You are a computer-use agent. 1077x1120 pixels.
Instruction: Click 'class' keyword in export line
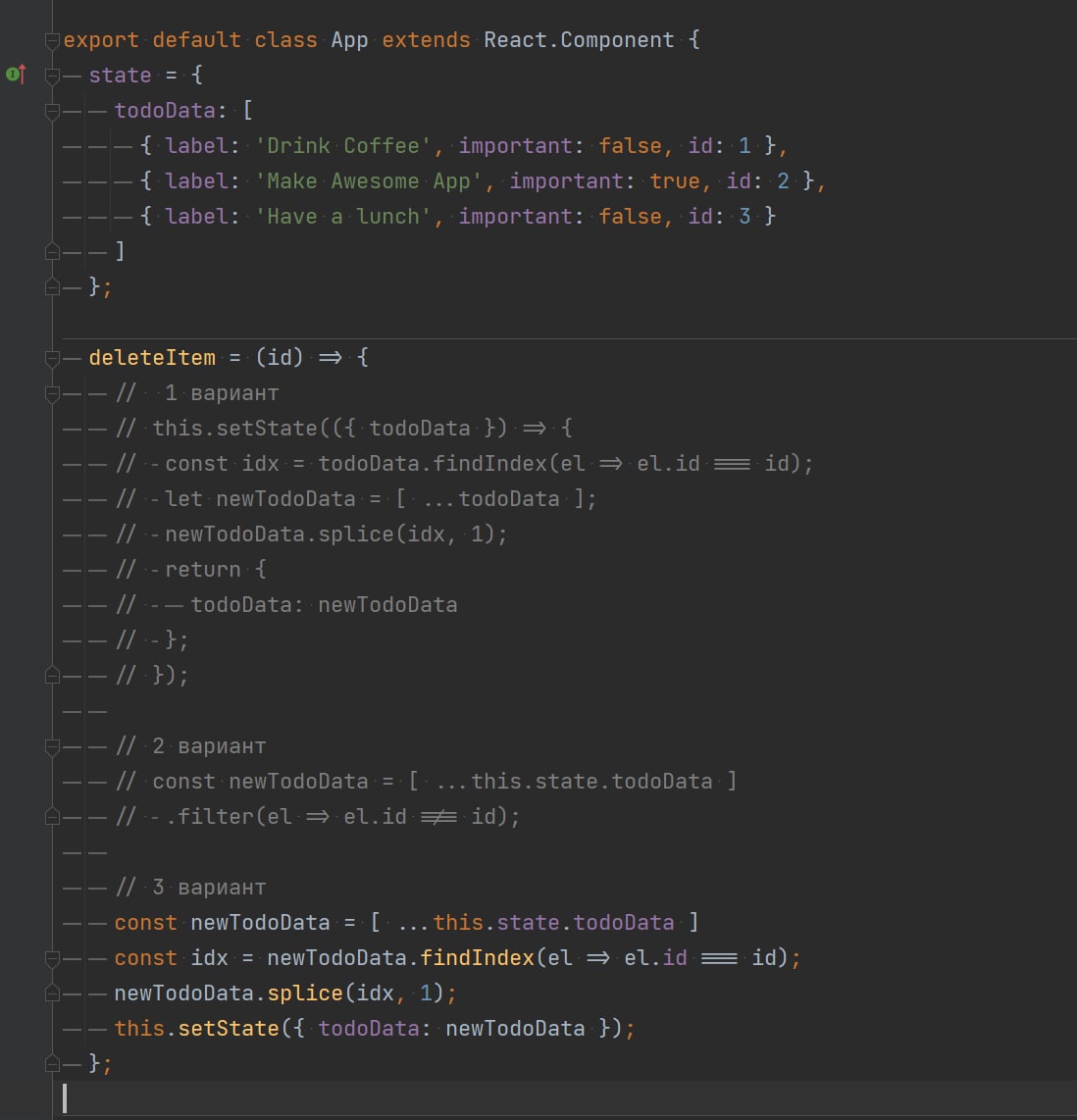(285, 40)
